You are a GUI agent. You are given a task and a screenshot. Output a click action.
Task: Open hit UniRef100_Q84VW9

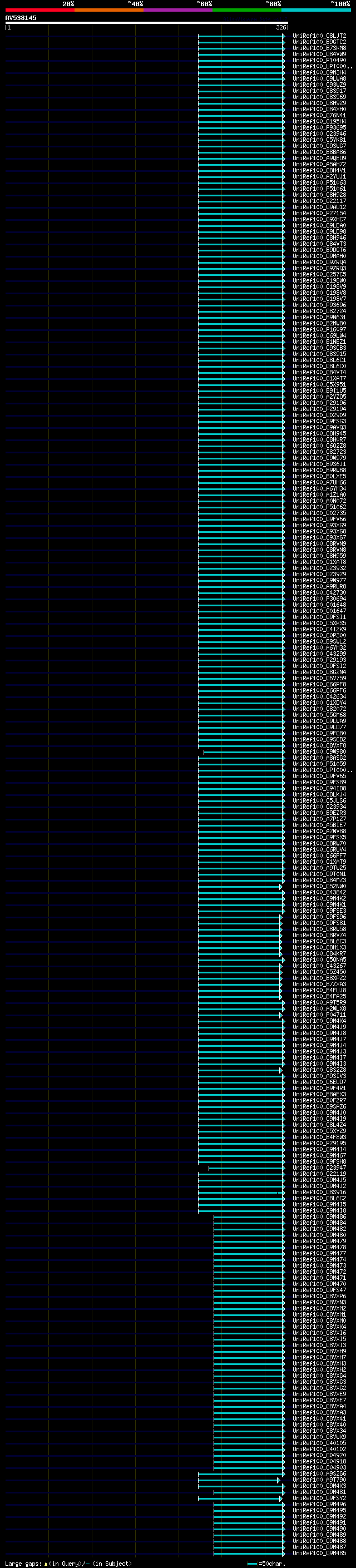(x=319, y=54)
